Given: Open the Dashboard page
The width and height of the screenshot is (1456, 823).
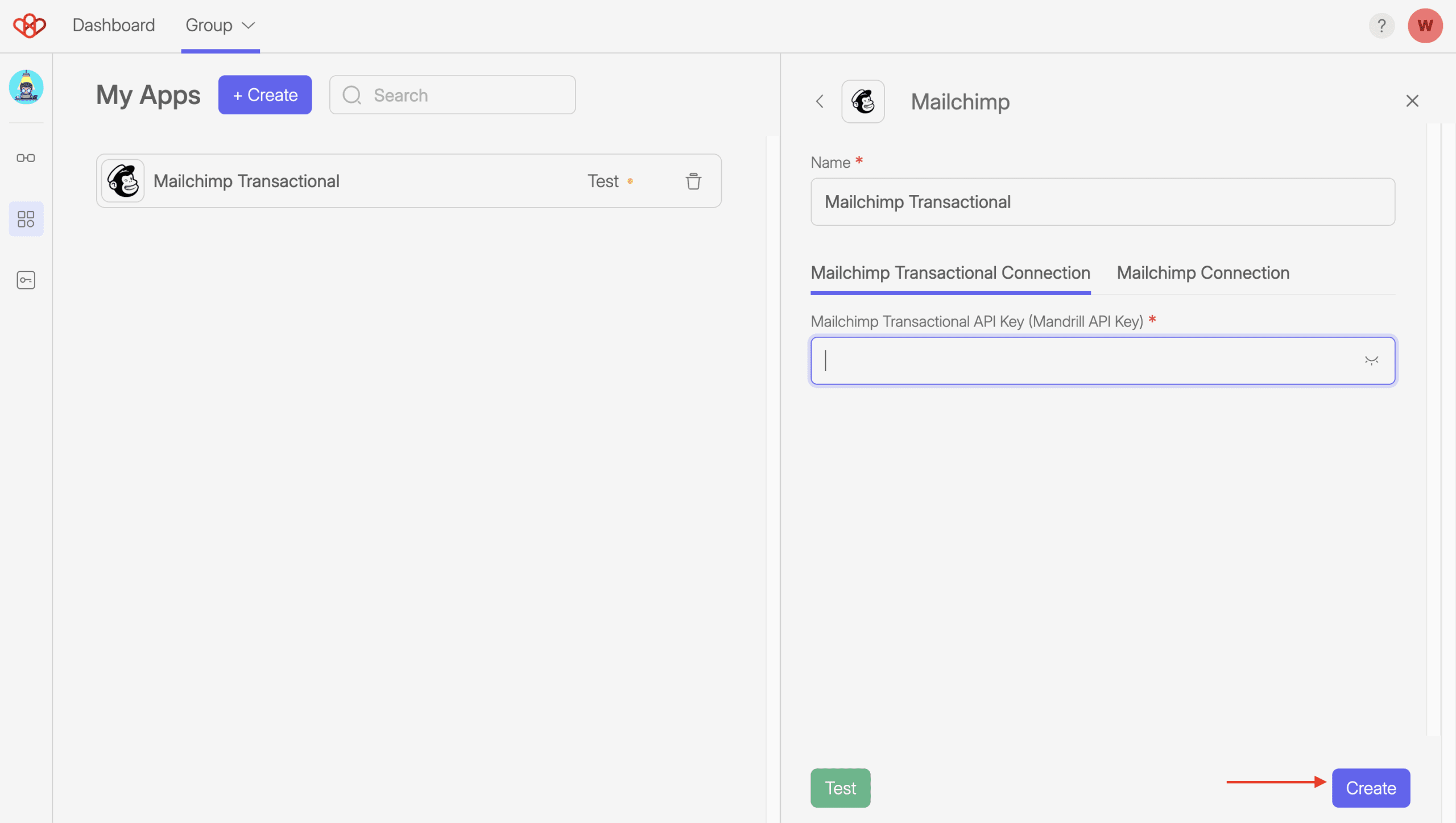Looking at the screenshot, I should point(114,25).
